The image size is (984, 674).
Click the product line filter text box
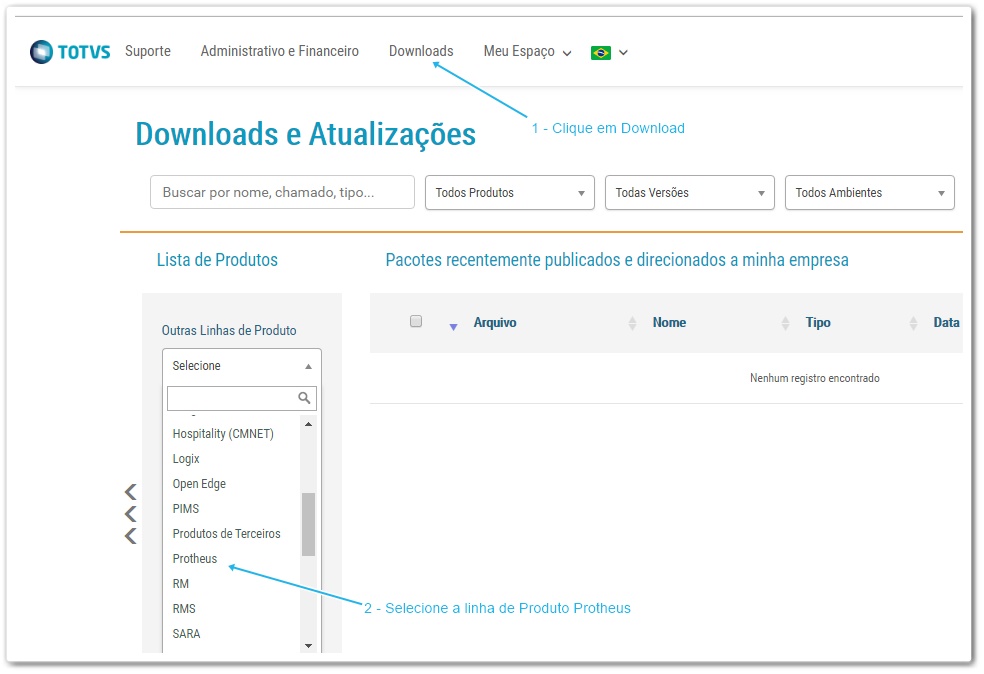[242, 398]
